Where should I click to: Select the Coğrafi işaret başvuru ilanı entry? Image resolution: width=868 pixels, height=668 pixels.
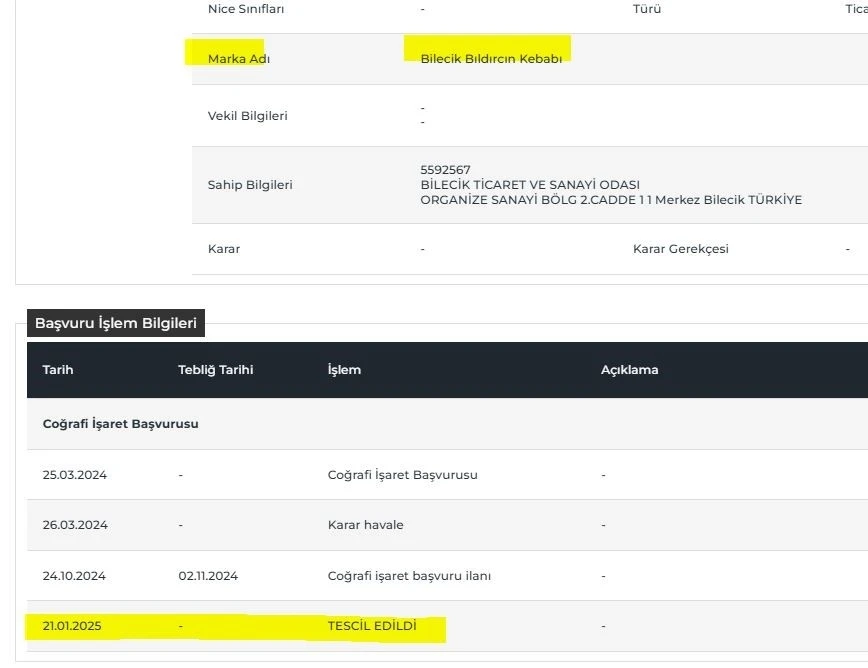(409, 576)
